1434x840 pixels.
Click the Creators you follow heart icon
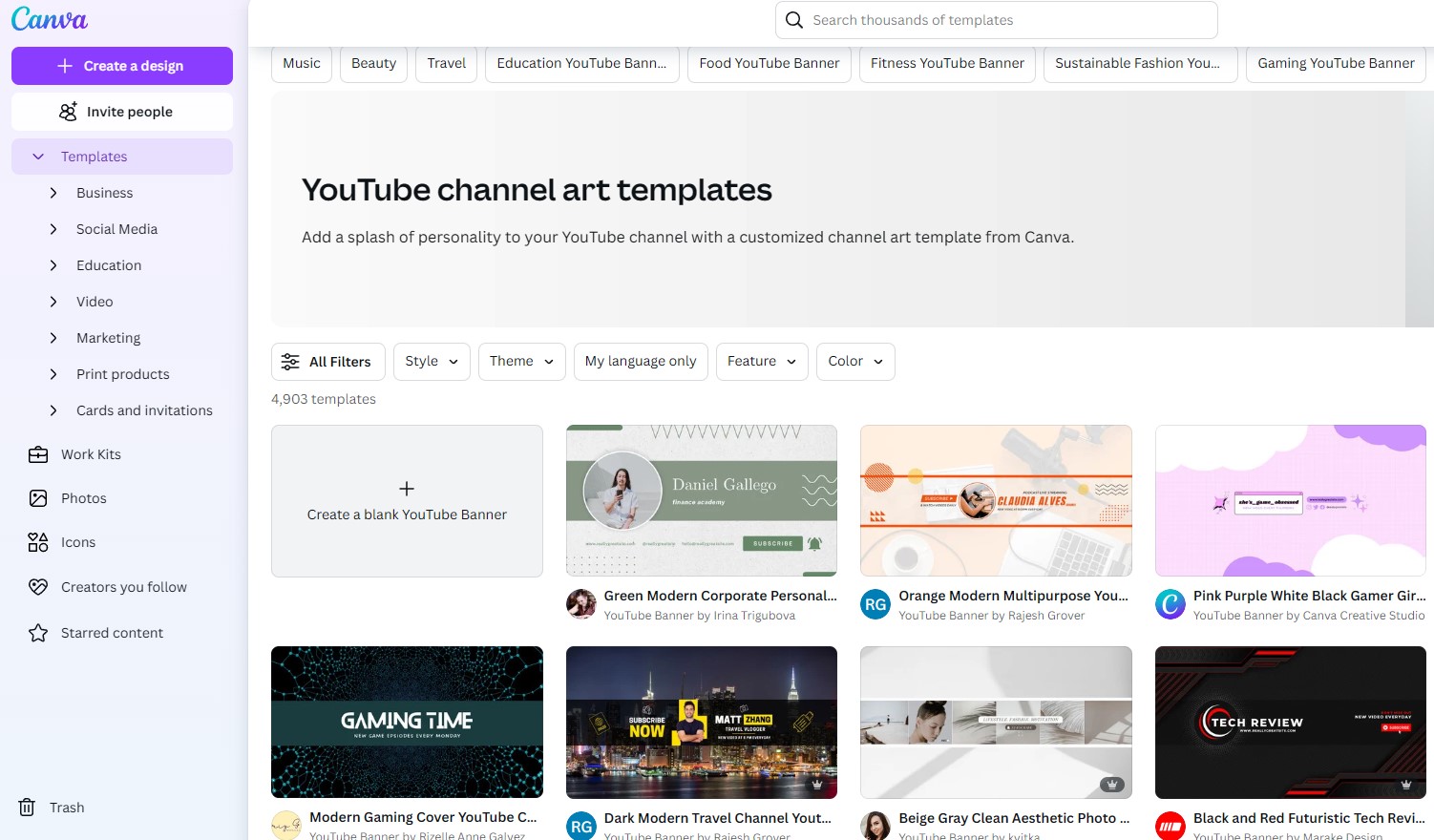38,587
